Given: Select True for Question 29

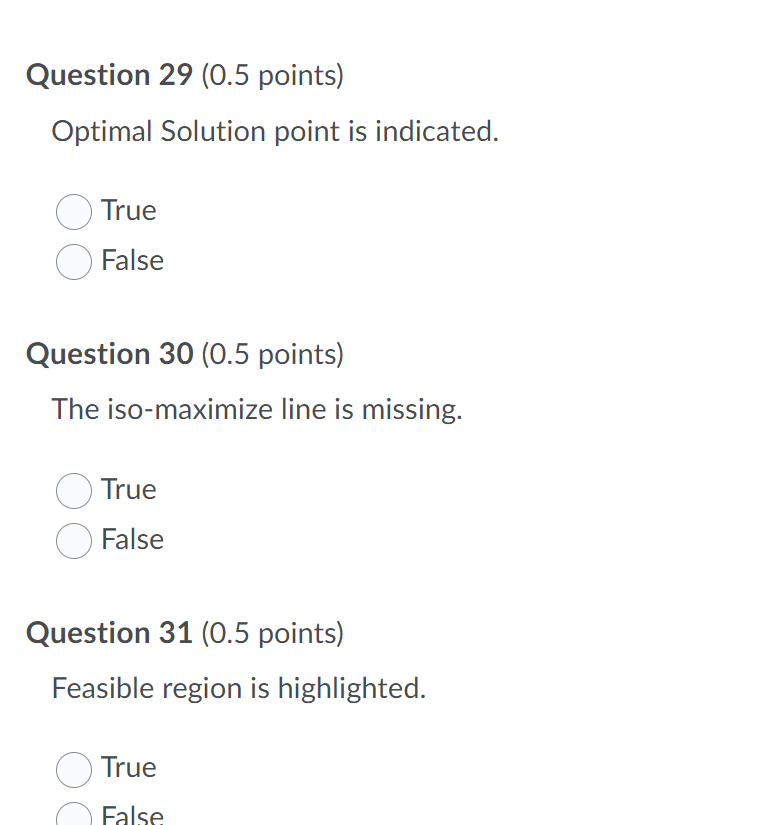Looking at the screenshot, I should [73, 211].
